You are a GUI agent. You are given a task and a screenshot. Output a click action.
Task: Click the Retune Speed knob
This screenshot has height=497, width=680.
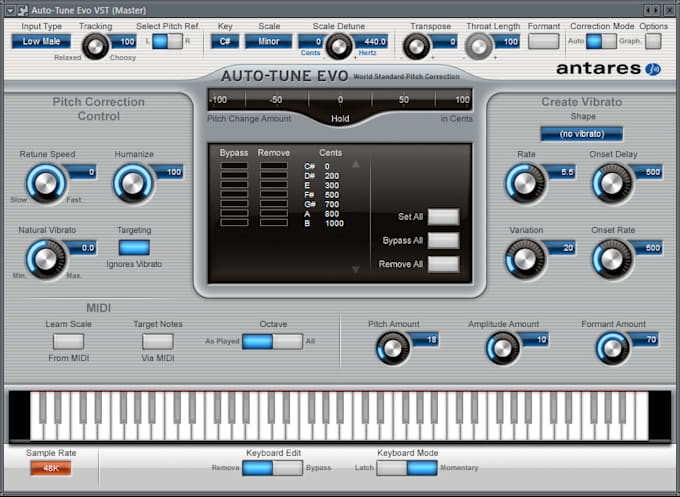point(46,184)
